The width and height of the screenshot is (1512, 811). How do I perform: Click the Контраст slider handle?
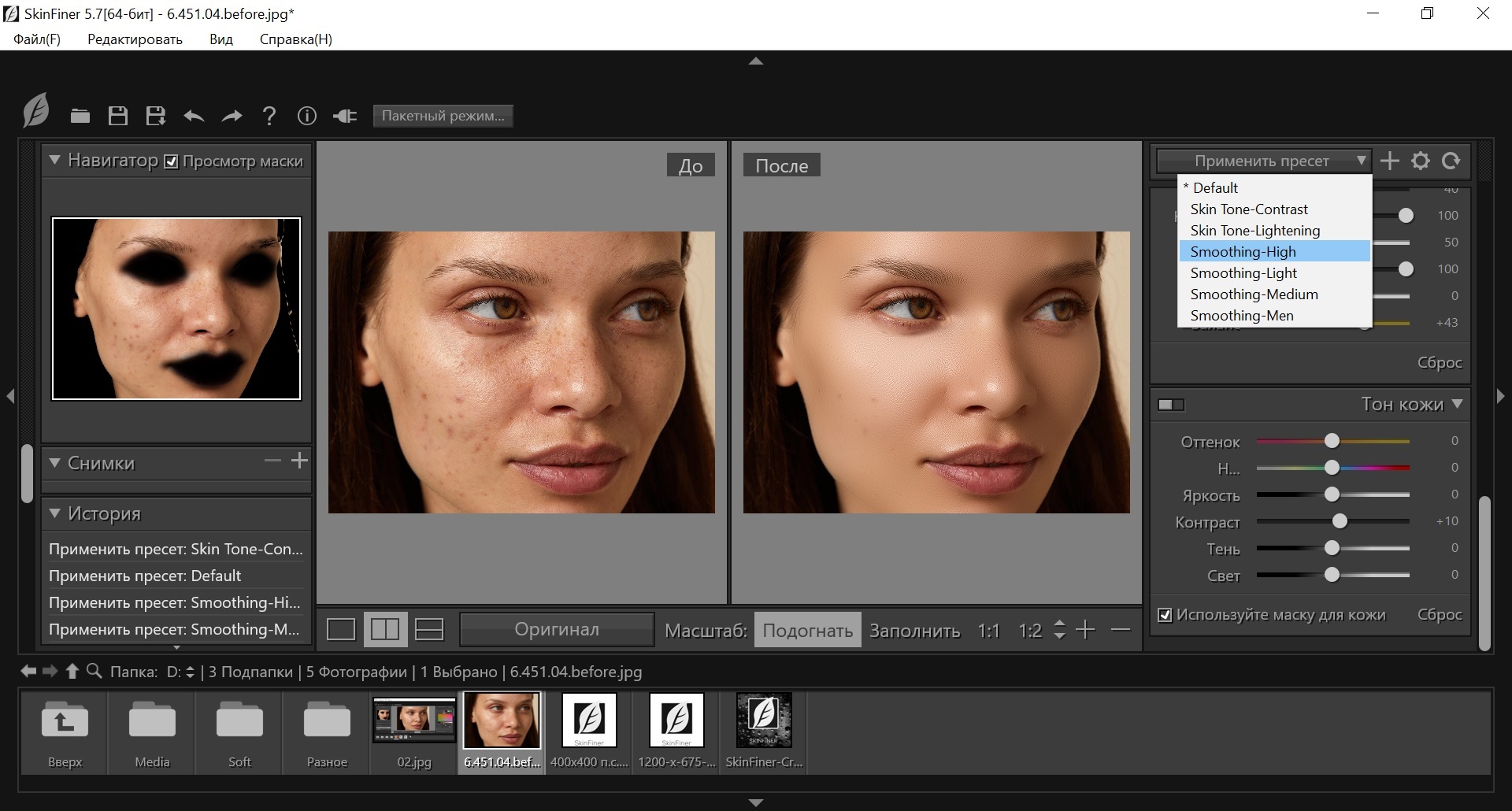(x=1340, y=521)
